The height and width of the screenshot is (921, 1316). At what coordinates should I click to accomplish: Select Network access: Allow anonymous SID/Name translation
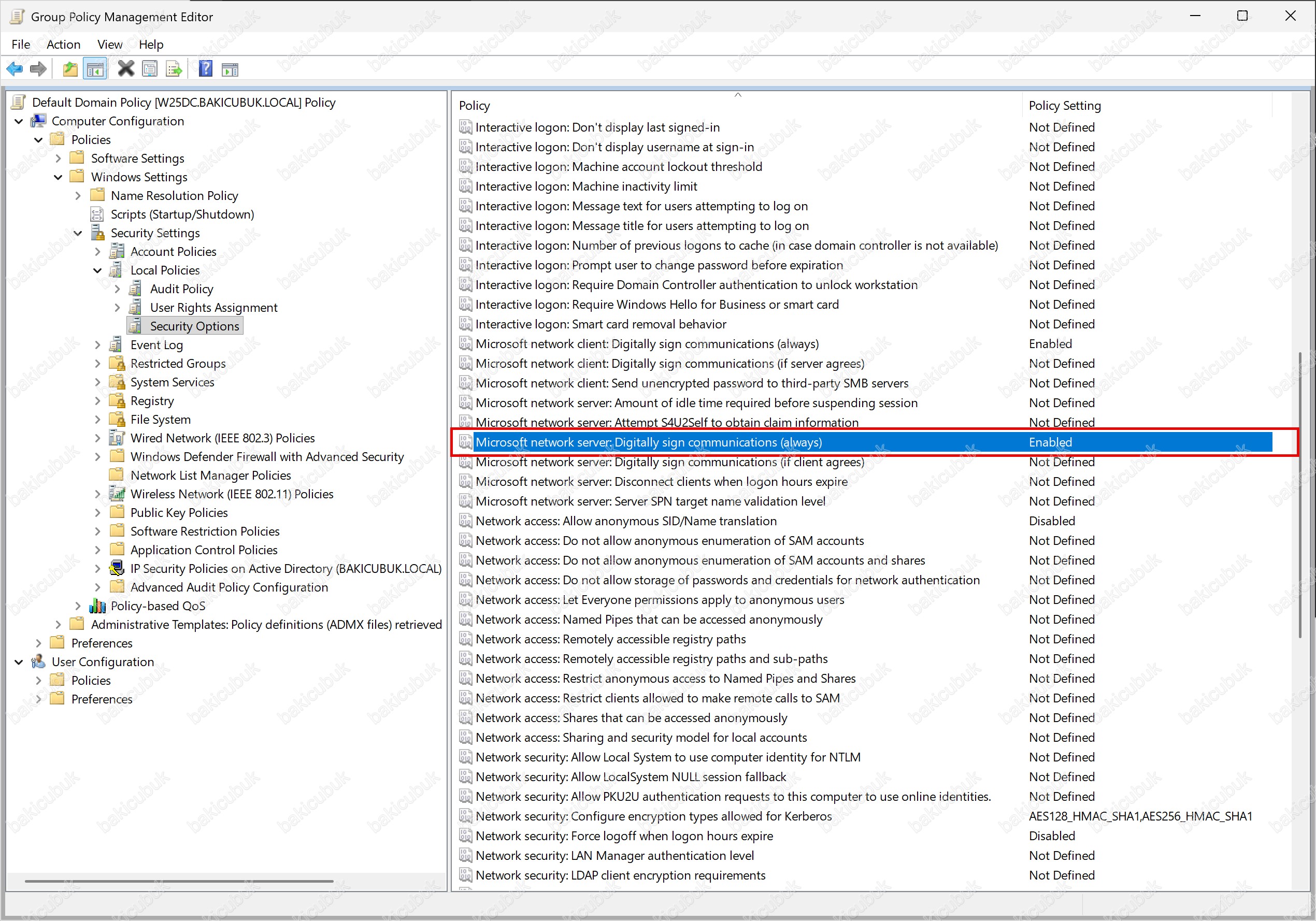click(x=864, y=521)
